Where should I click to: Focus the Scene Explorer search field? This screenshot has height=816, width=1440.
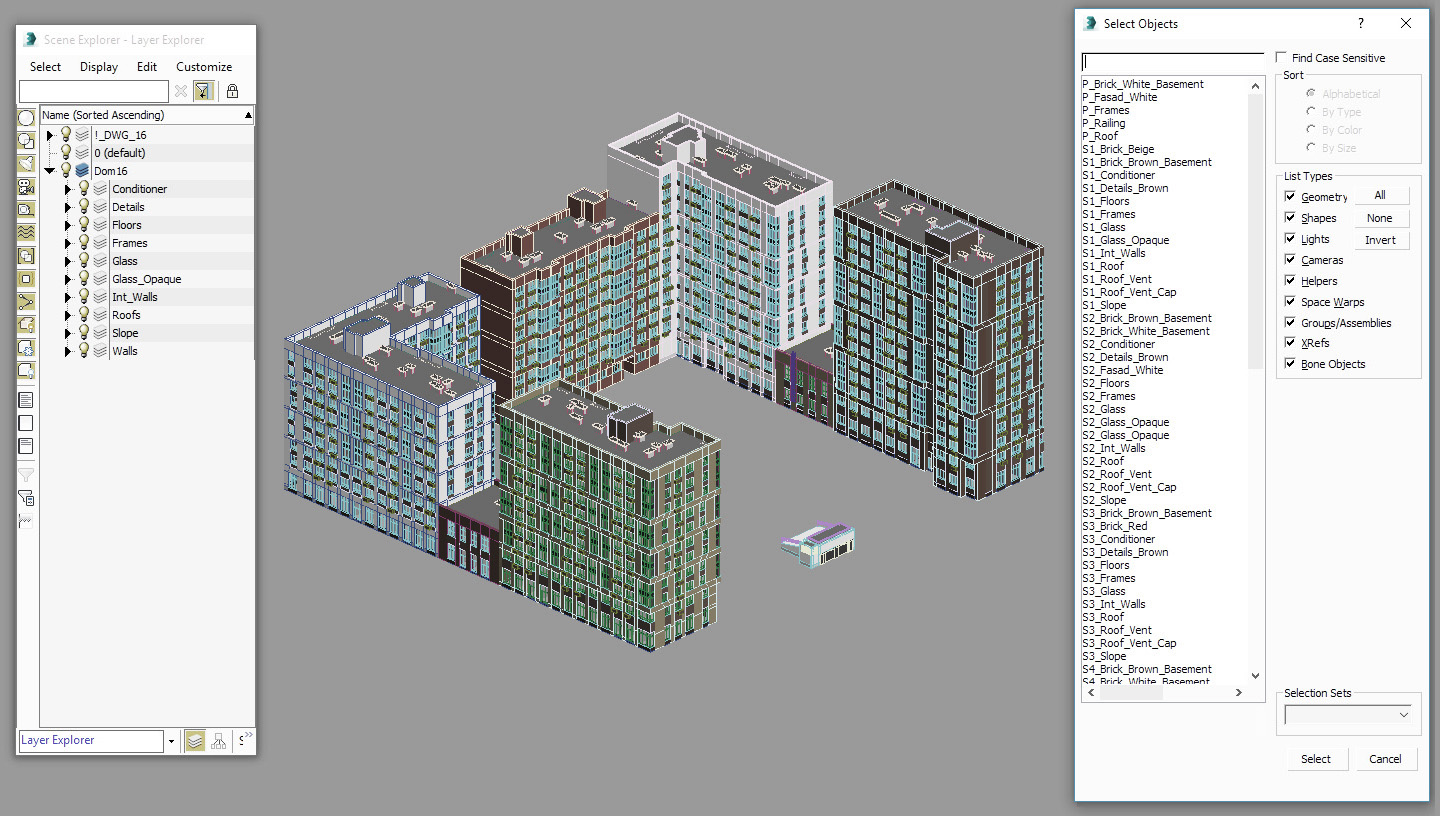coord(94,92)
